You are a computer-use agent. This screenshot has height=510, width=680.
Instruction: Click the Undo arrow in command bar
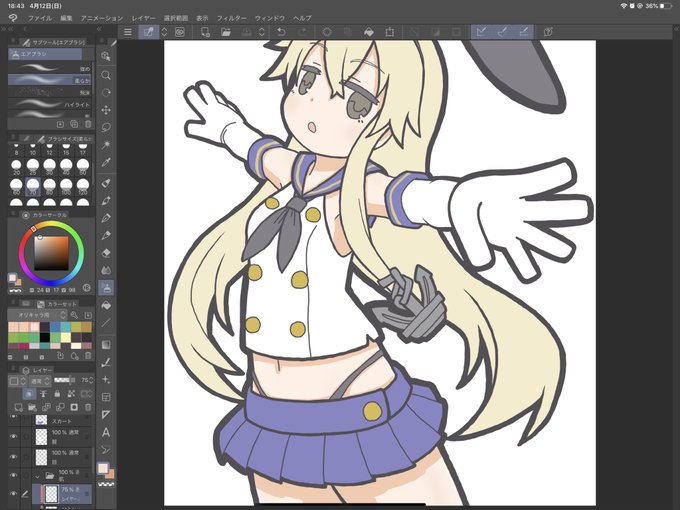(x=281, y=32)
